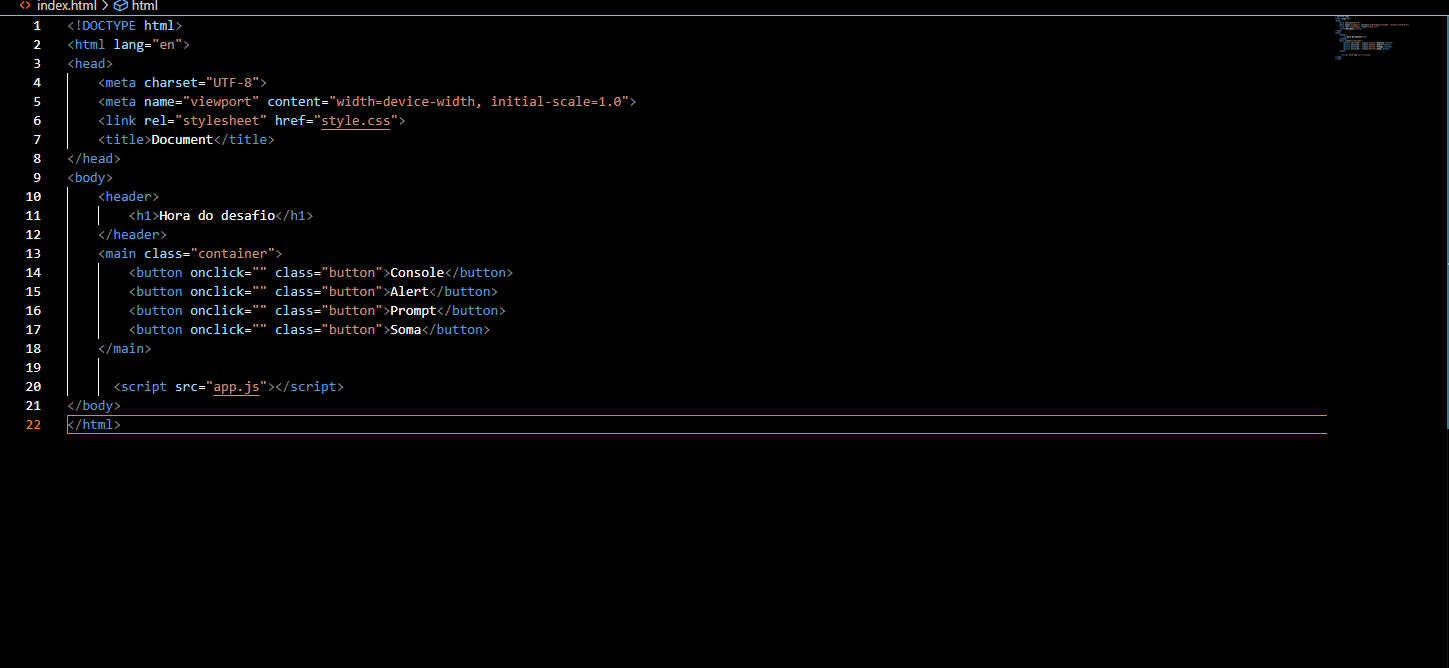Click the opening <head> tag on line 3

[90, 64]
